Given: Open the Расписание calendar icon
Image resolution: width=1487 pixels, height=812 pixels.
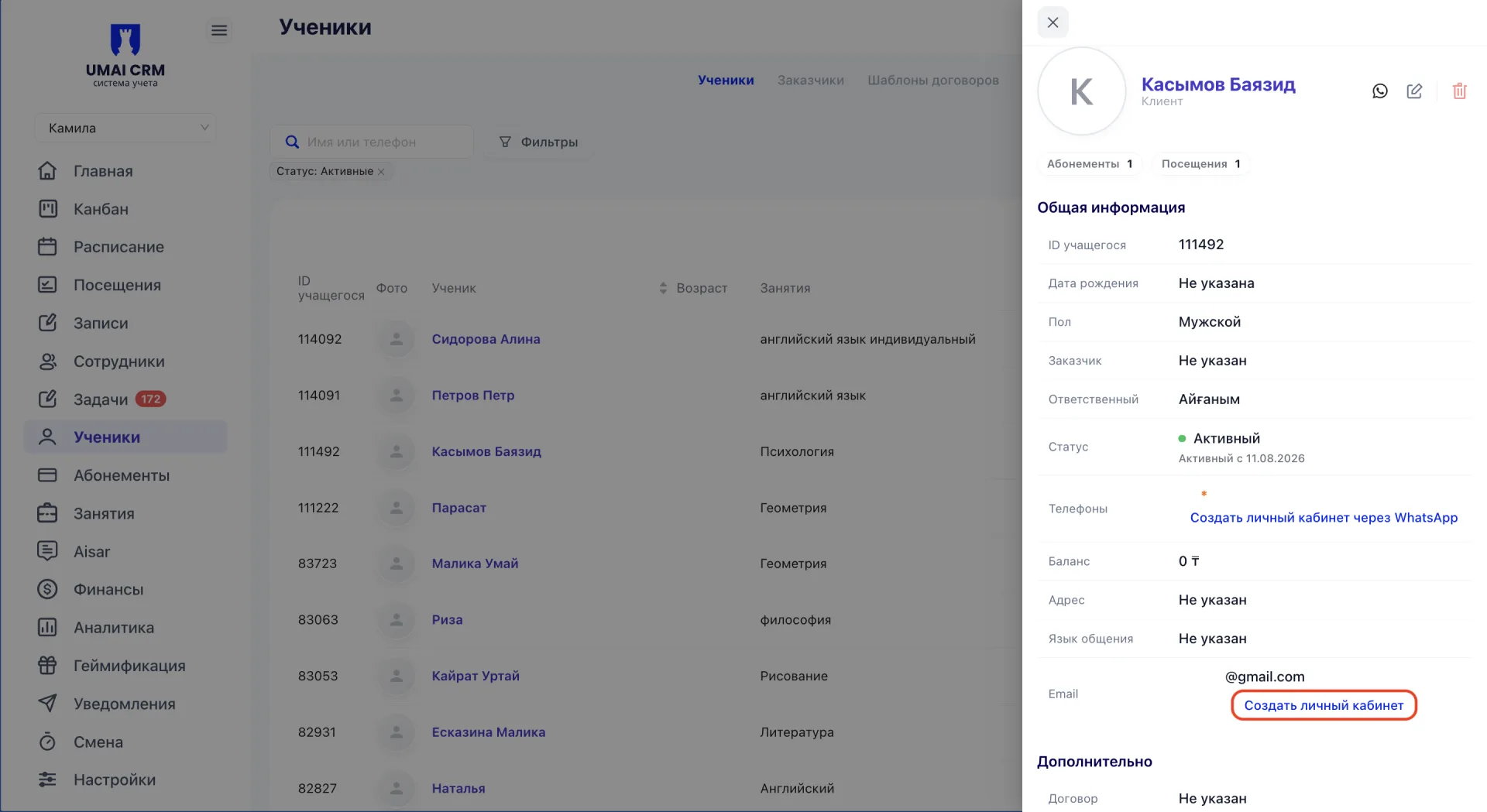Looking at the screenshot, I should tap(47, 247).
